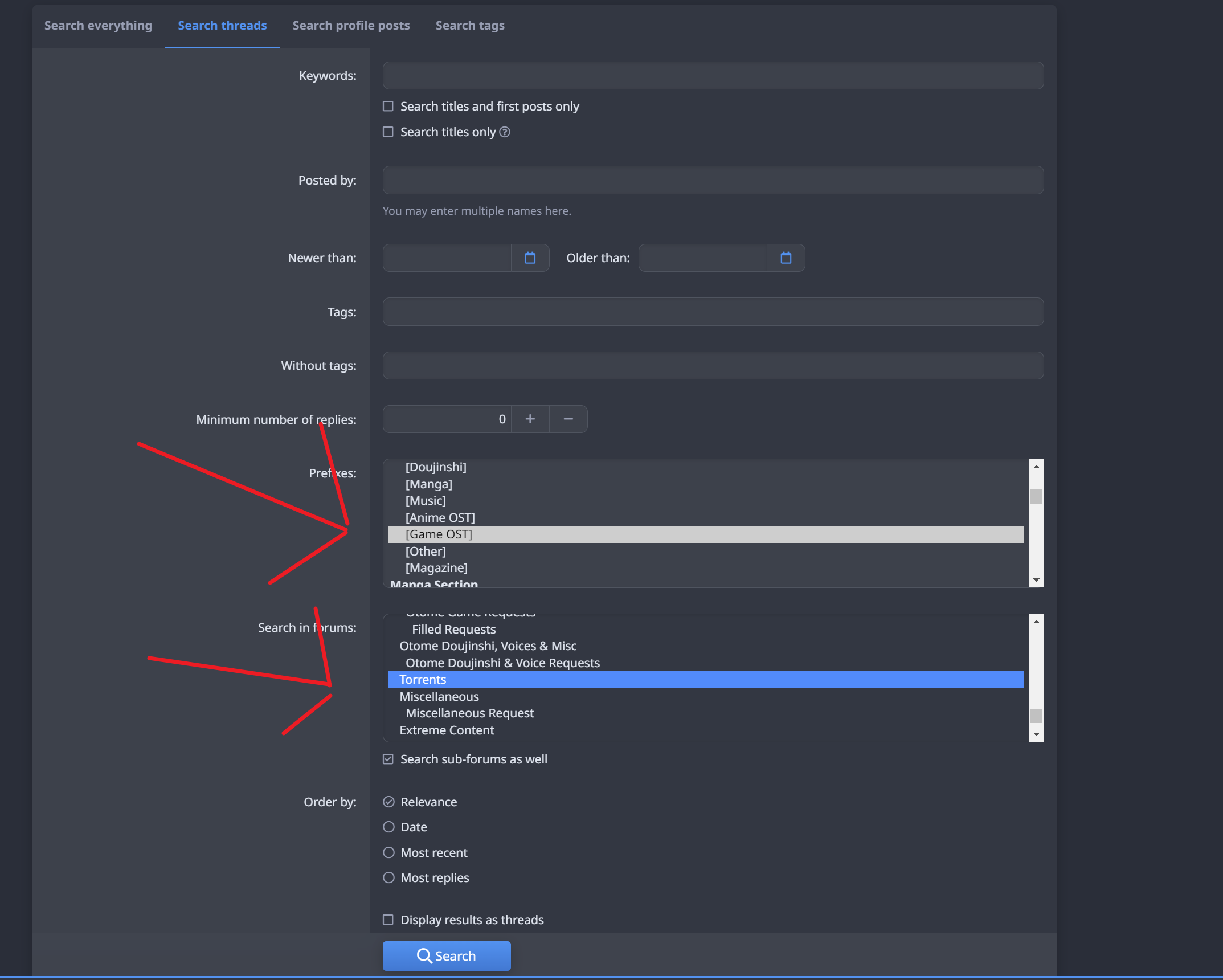Select [Music] prefix
This screenshot has height=980, width=1223.
706,501
